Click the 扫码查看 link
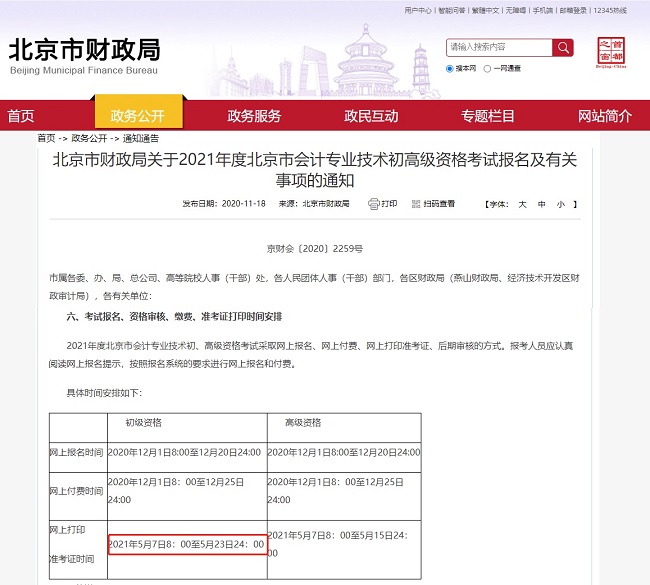650x585 pixels. pos(439,204)
